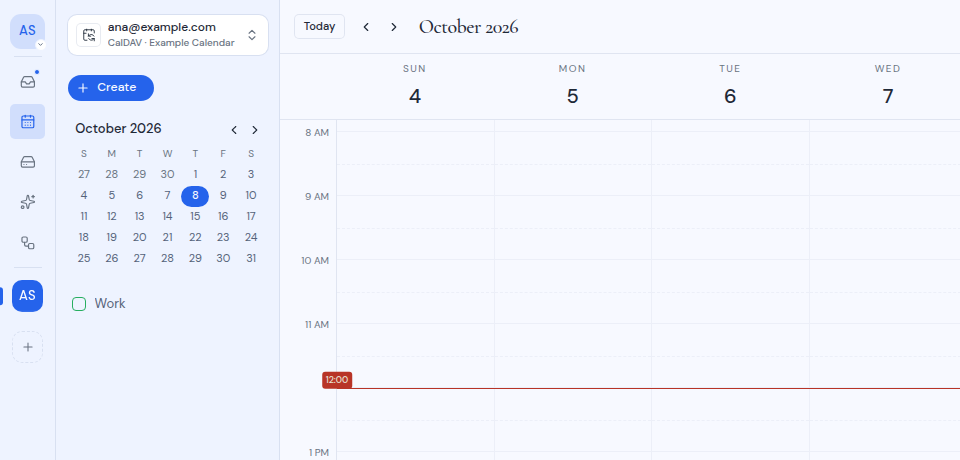Toggle the Work calendar checkbox
The width and height of the screenshot is (960, 460).
[x=79, y=304]
